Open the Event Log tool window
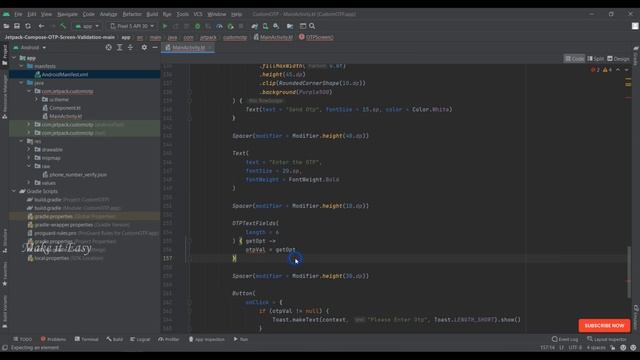This screenshot has height=360, width=640. tap(564, 339)
